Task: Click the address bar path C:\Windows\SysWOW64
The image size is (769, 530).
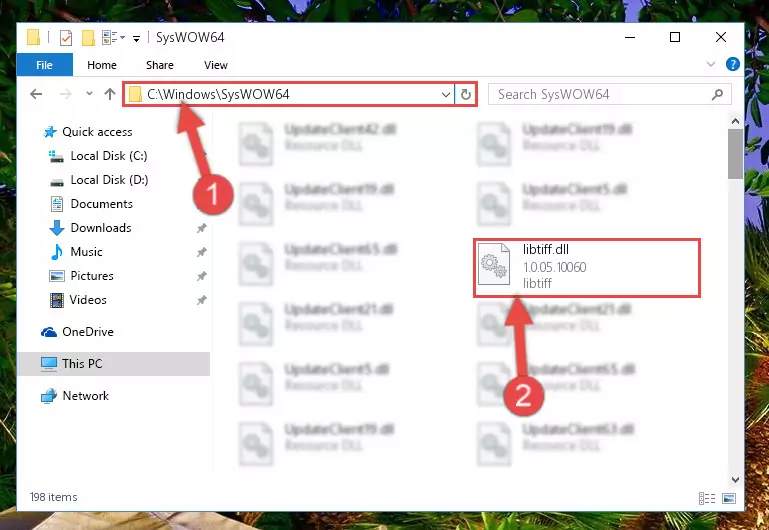Action: (x=218, y=94)
